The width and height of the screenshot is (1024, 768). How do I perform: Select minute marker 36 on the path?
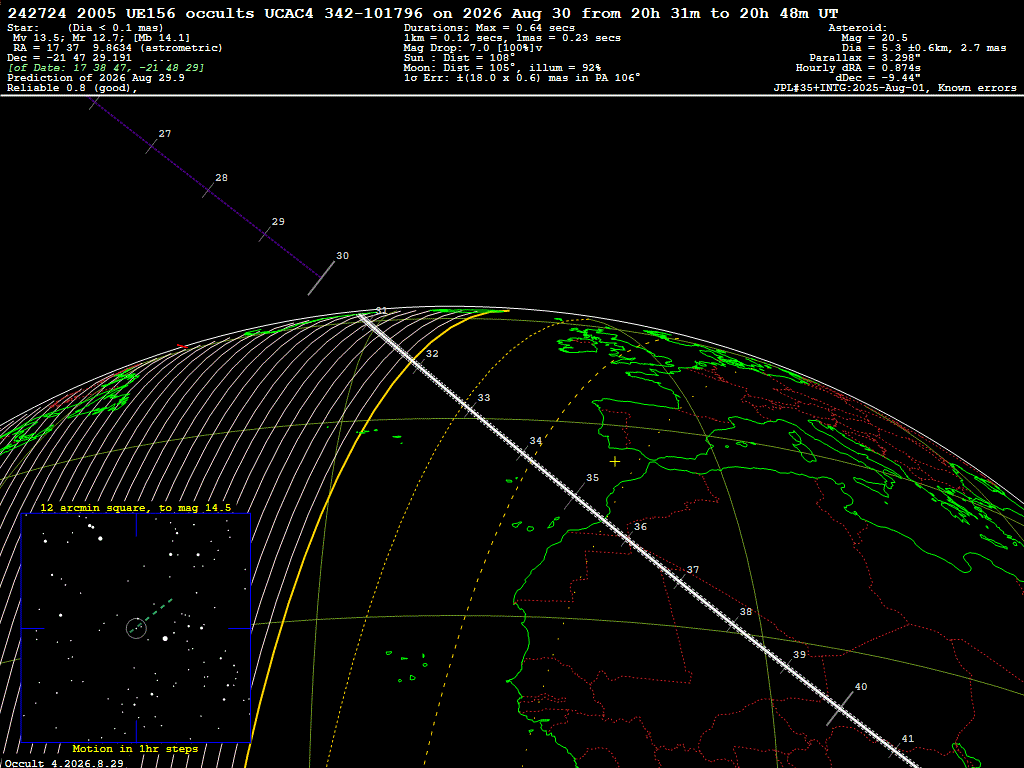(640, 526)
